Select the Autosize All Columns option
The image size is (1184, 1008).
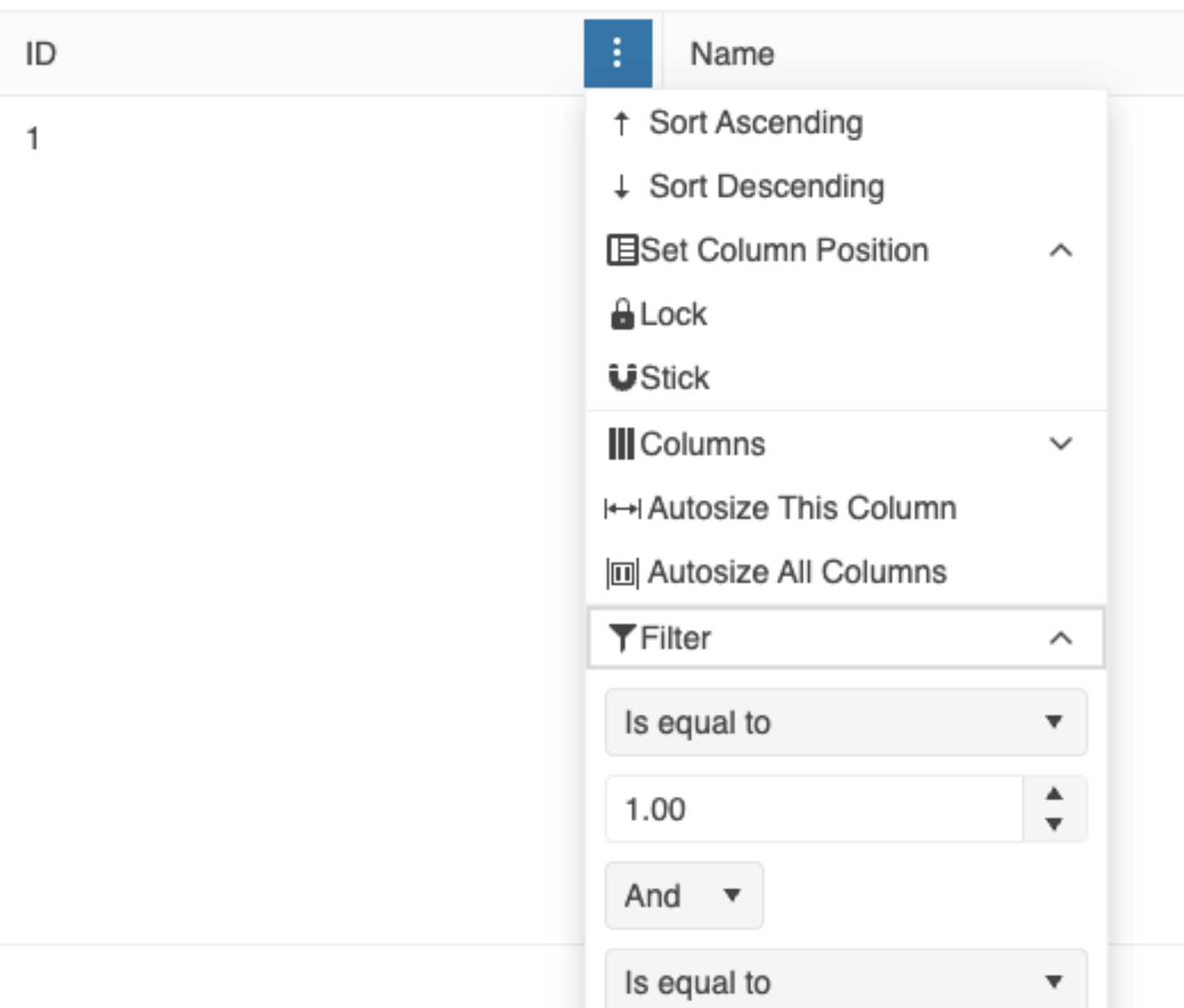(x=797, y=573)
